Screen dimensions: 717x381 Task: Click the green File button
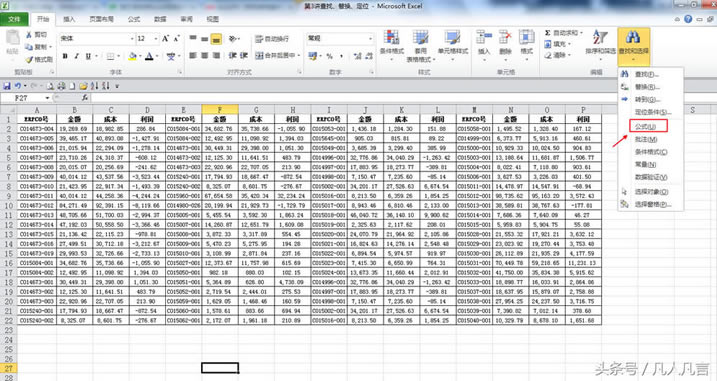pyautogui.click(x=14, y=19)
